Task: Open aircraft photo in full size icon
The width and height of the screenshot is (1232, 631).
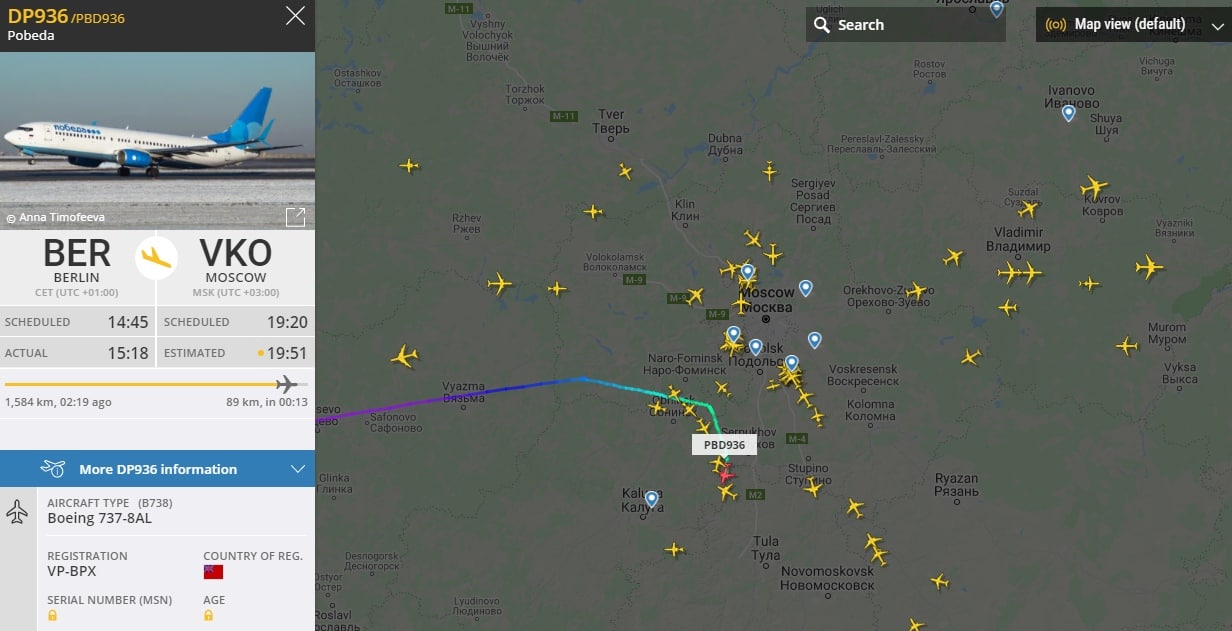Action: (x=295, y=217)
